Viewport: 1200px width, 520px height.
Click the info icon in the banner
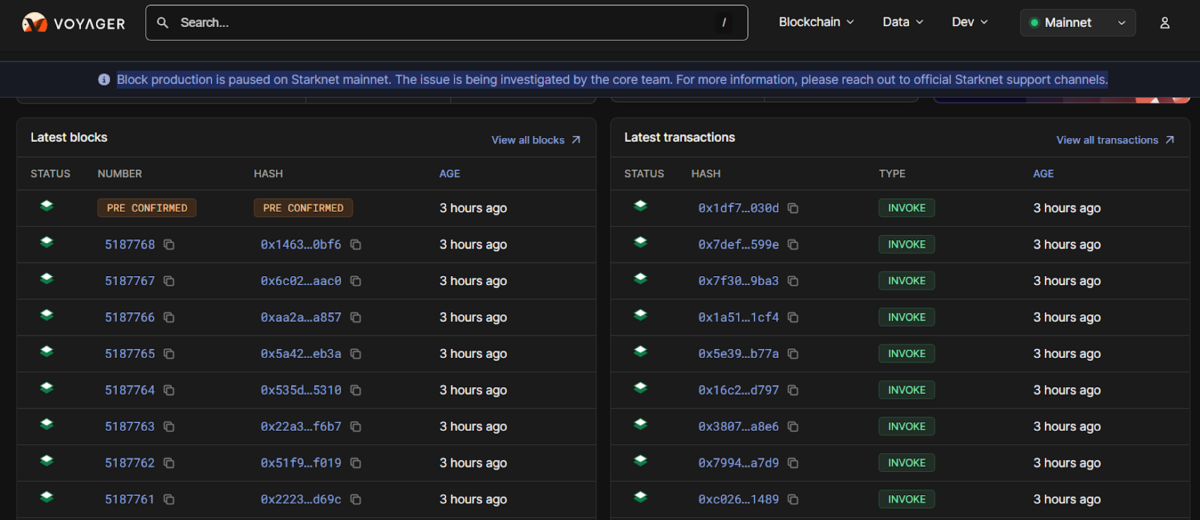pyautogui.click(x=104, y=79)
